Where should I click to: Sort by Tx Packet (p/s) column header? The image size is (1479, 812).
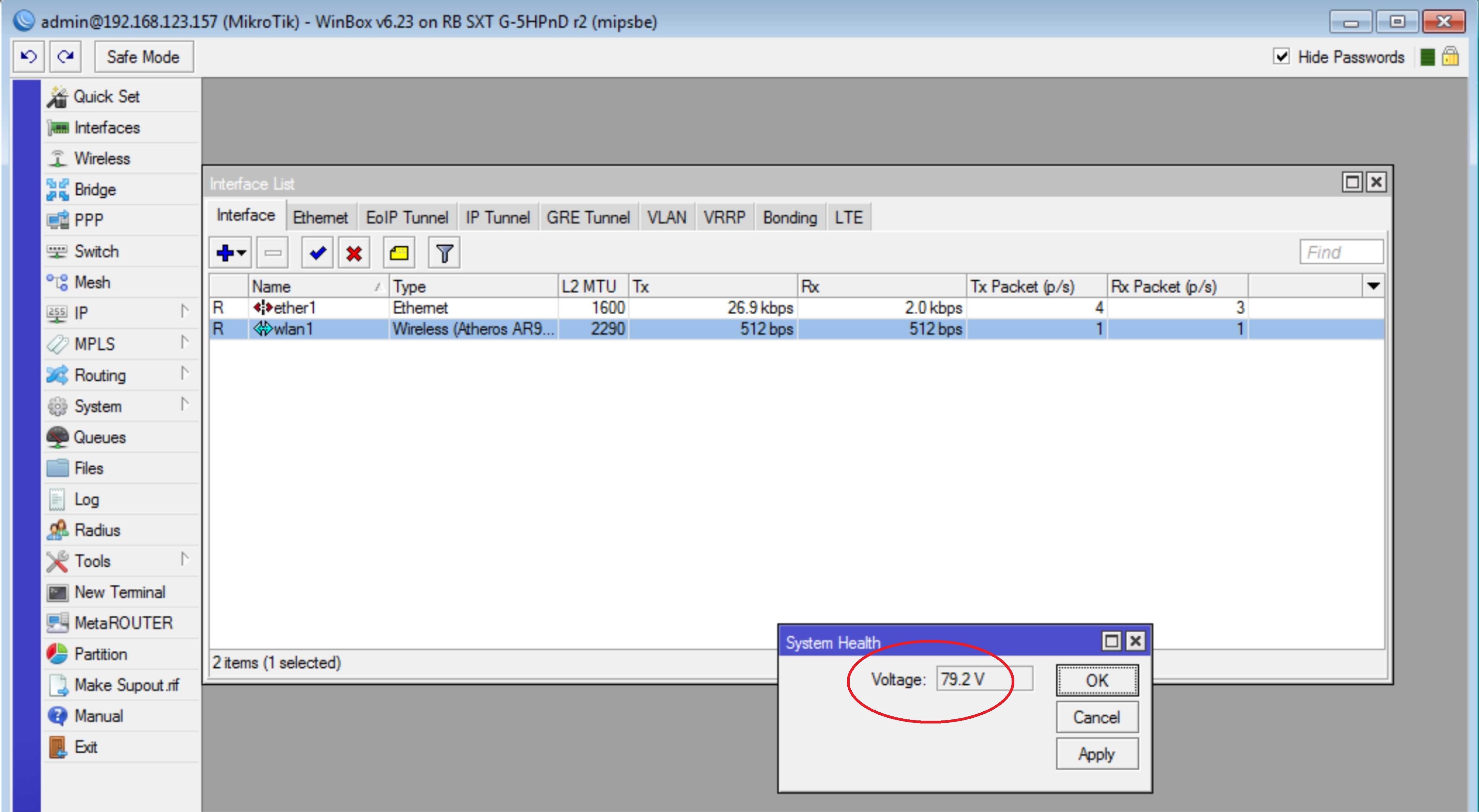click(1037, 286)
